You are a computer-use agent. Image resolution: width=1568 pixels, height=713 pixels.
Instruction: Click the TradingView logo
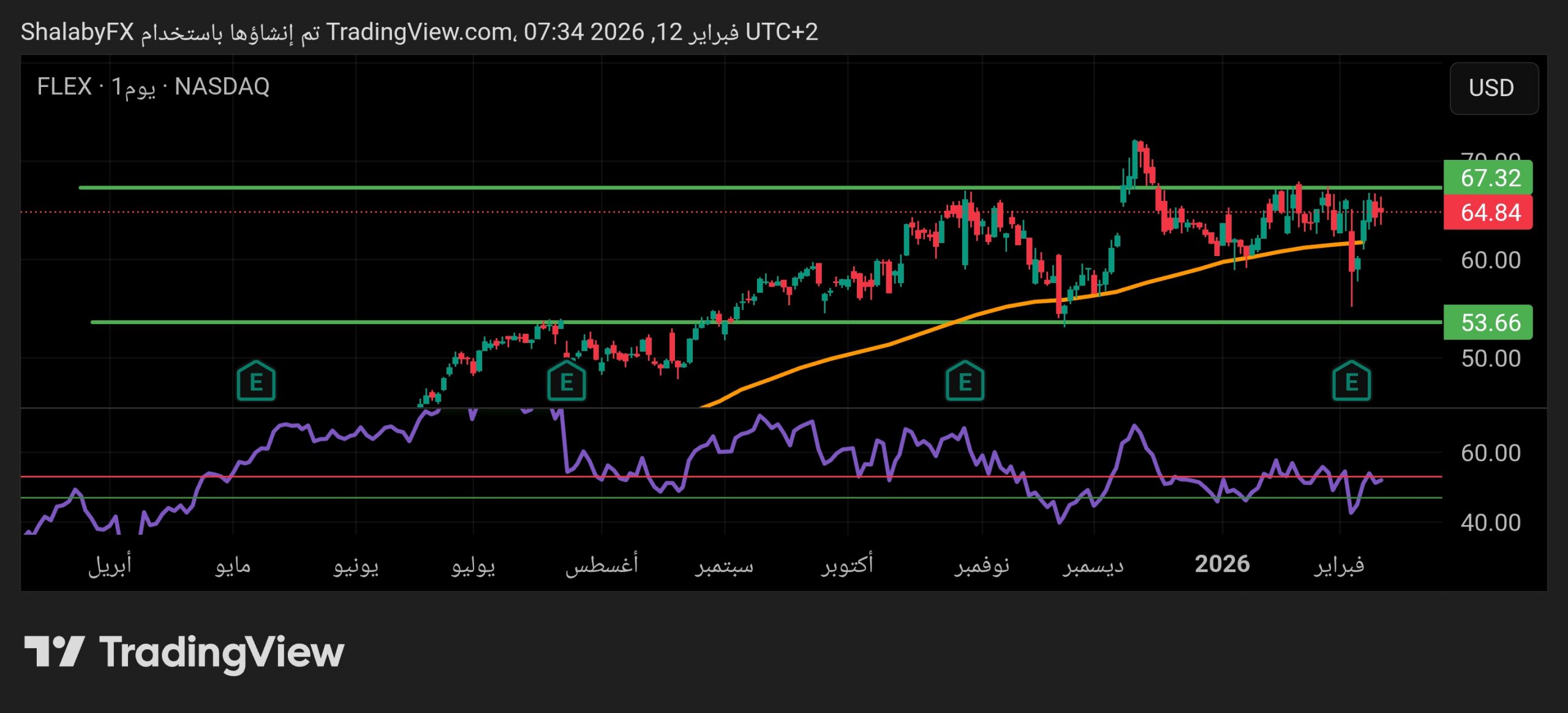[x=184, y=652]
